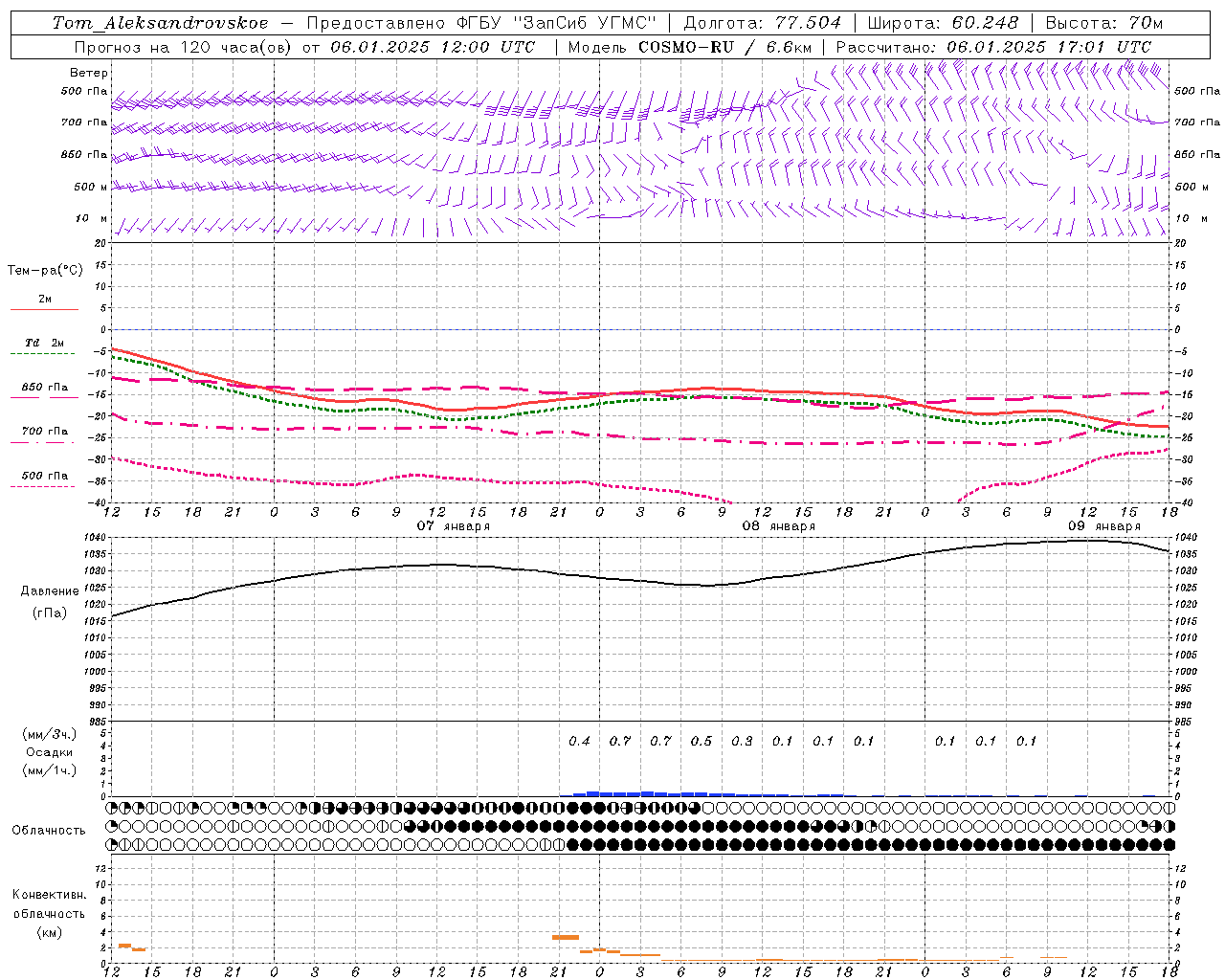This screenshot has width=1225, height=980.
Task: Click the 'Осадки' precipitation label
Action: coord(50,752)
